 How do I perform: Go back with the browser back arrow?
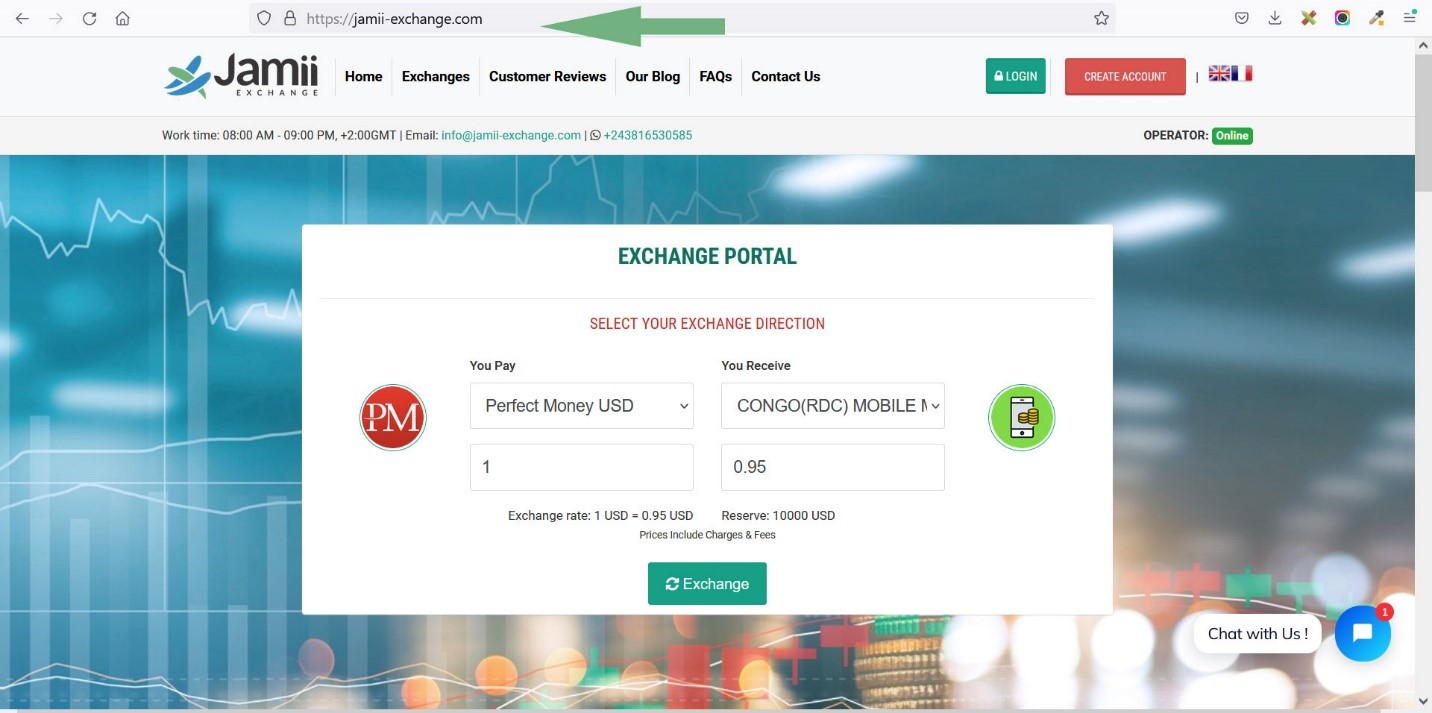[x=22, y=18]
